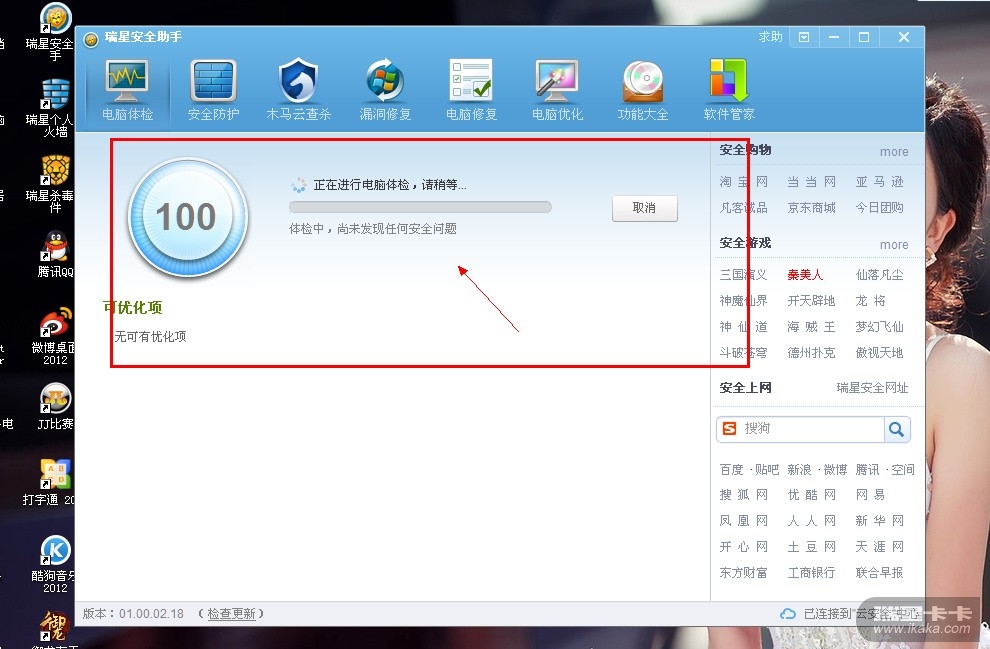990x649 pixels.
Task: Open the 优酷网 link
Action: click(x=811, y=494)
